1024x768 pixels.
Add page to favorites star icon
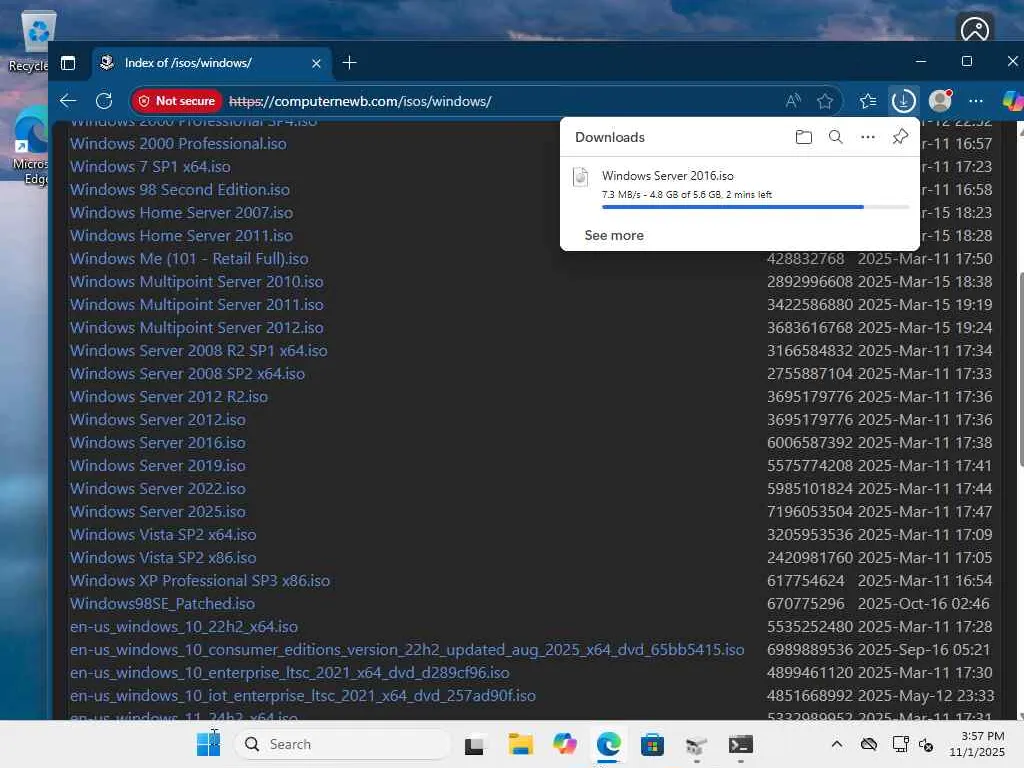pyautogui.click(x=824, y=101)
